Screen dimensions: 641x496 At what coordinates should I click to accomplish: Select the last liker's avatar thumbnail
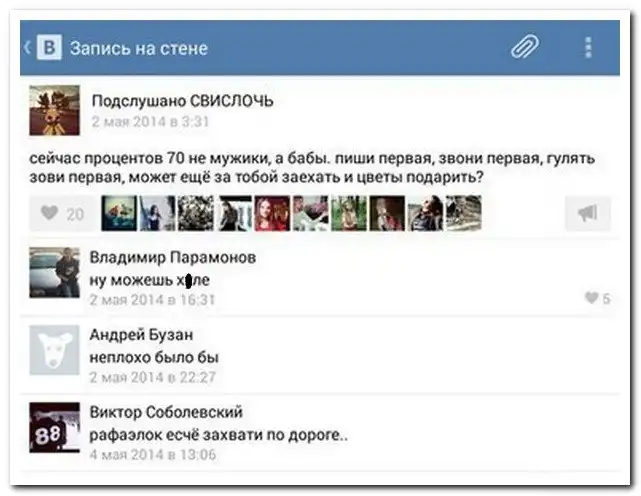[x=463, y=213]
